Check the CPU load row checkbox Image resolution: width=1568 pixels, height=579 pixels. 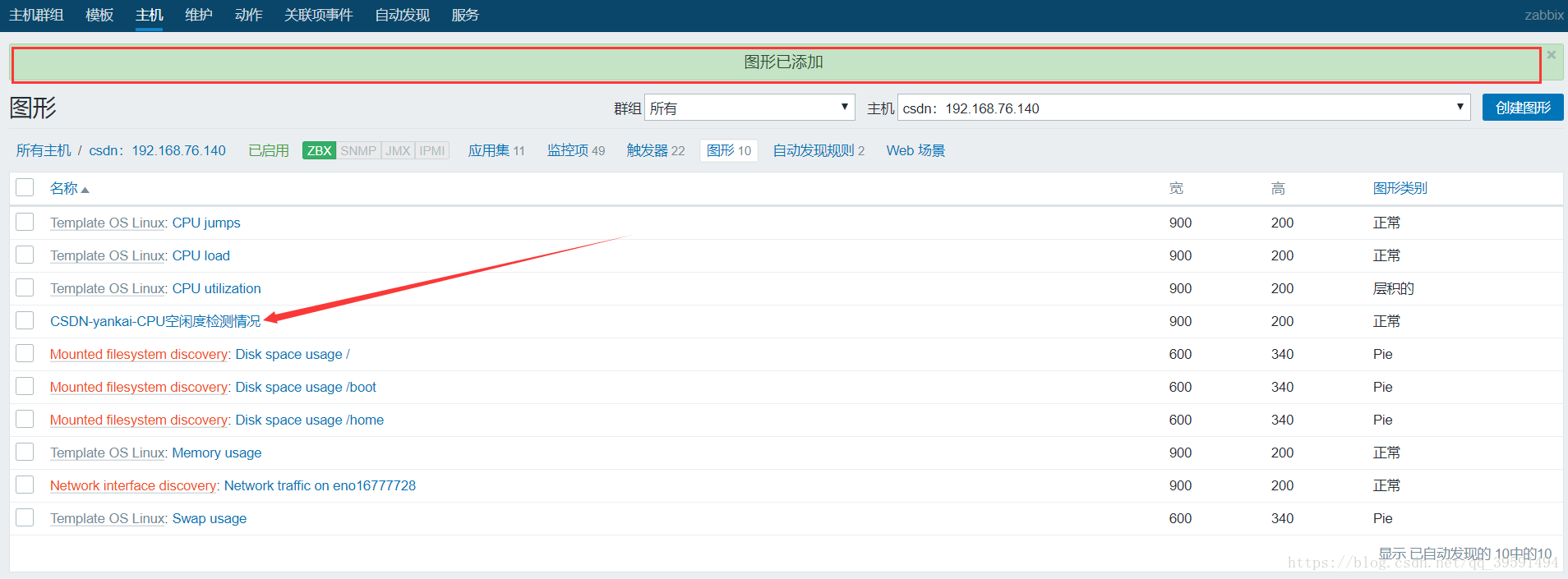(x=25, y=255)
